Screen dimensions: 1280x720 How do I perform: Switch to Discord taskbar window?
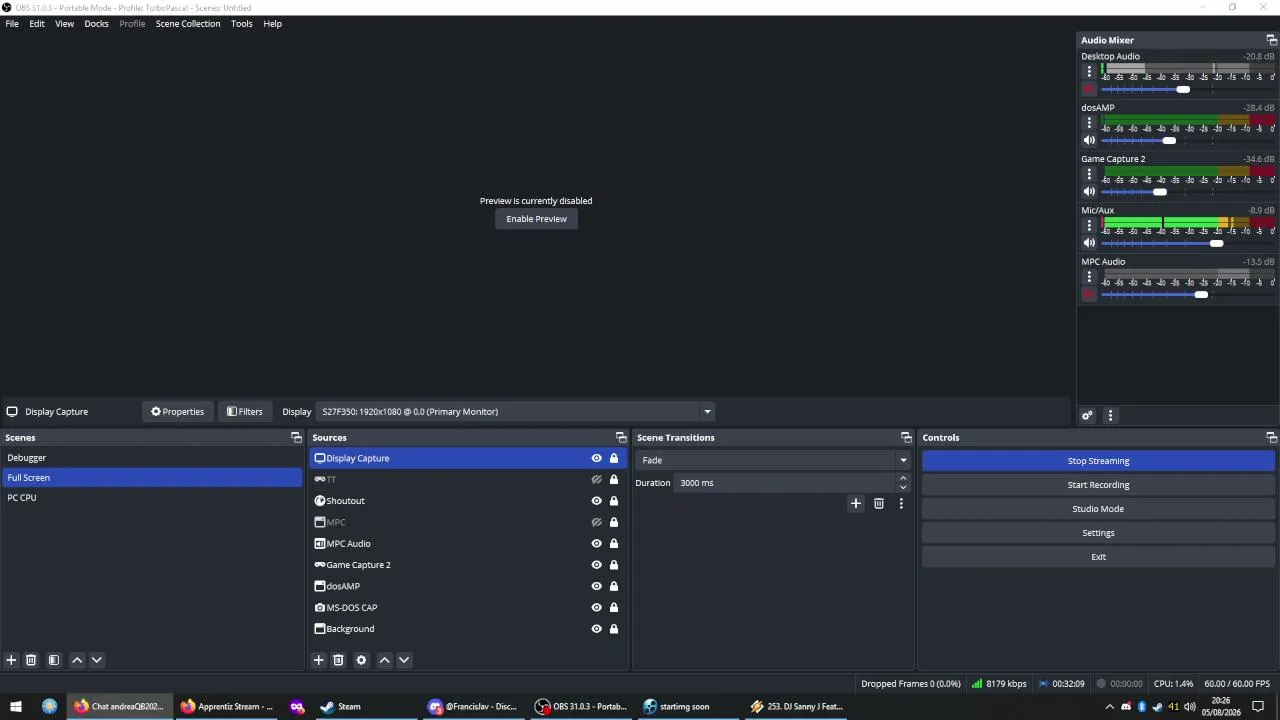(x=473, y=707)
